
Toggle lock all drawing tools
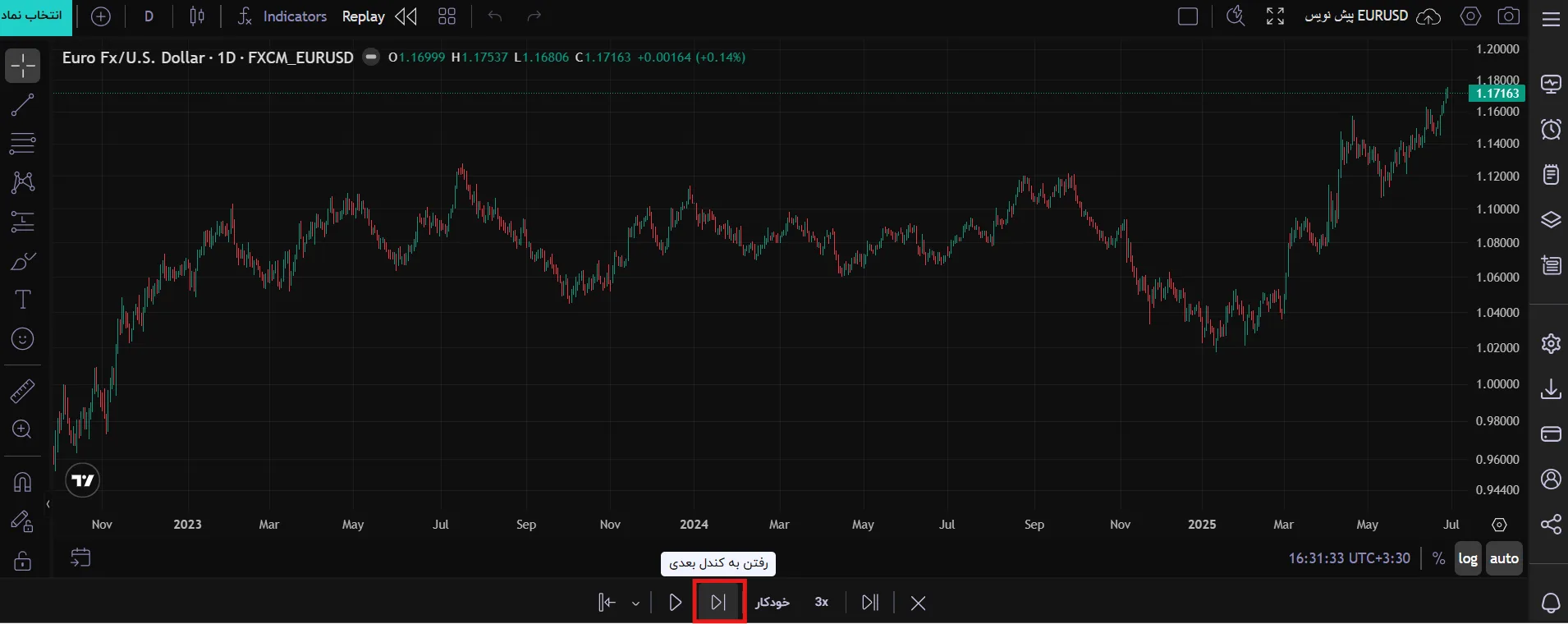22,561
